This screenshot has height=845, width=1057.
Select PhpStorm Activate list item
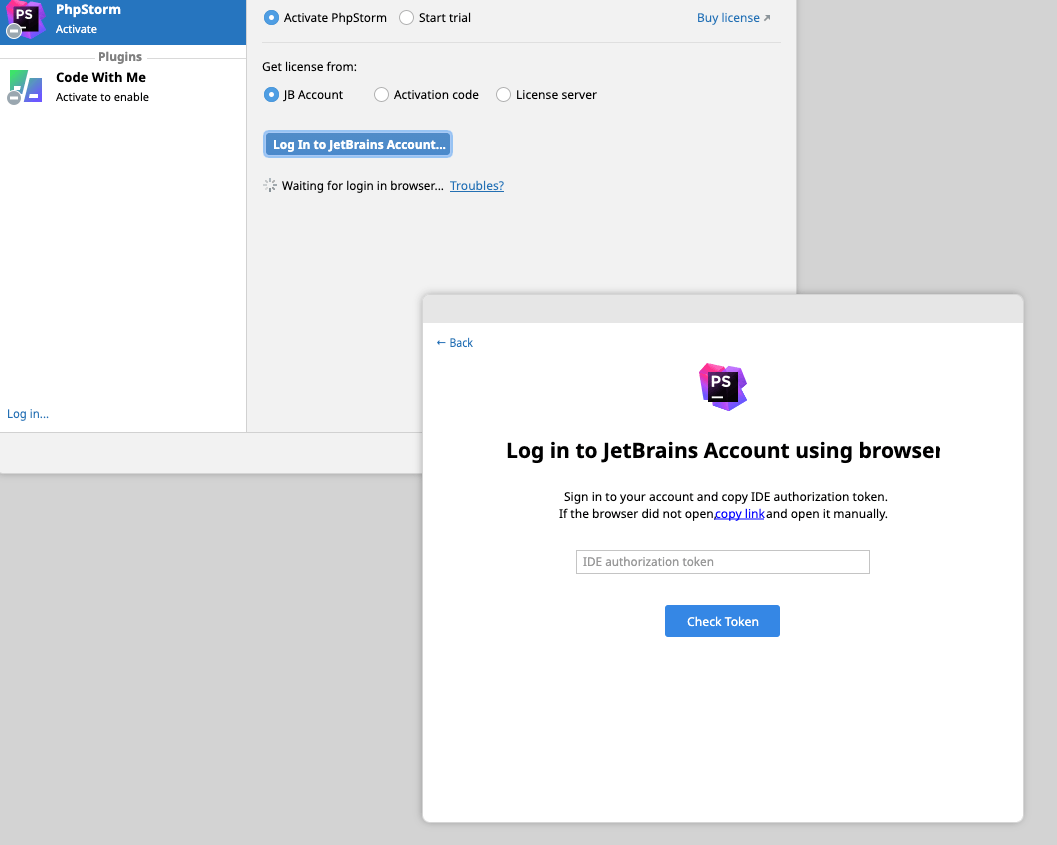[123, 20]
